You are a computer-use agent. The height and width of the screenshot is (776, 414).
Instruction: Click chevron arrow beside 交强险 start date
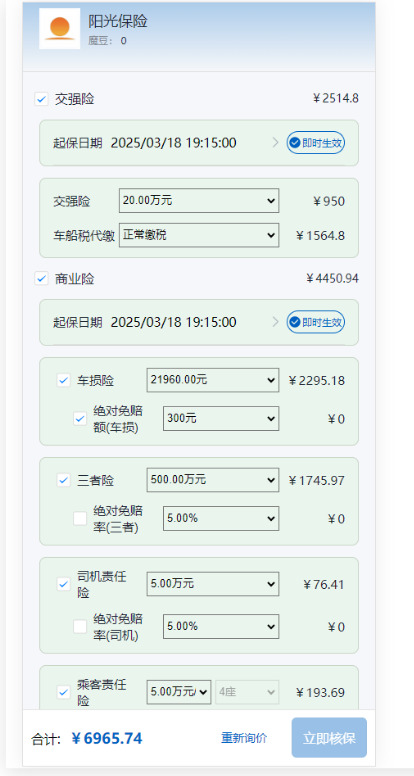(x=276, y=143)
